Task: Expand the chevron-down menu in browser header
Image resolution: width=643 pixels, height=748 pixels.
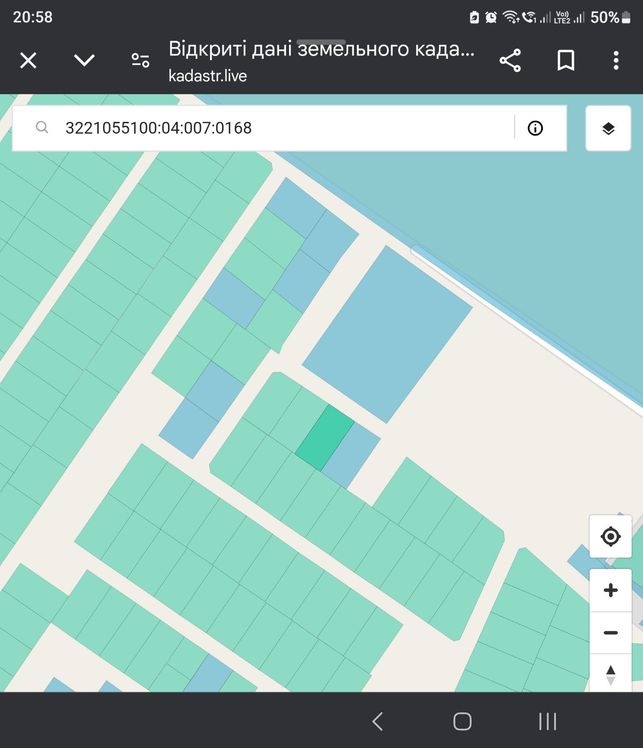Action: click(84, 60)
